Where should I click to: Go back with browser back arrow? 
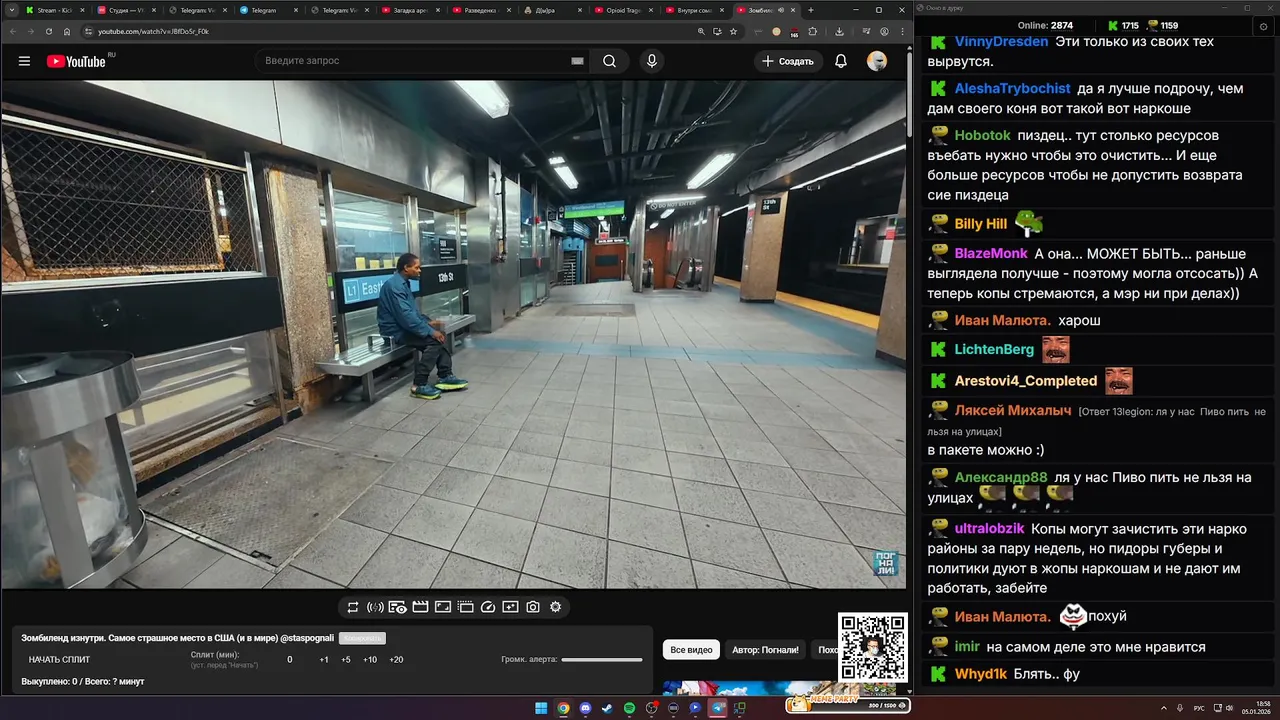point(13,31)
